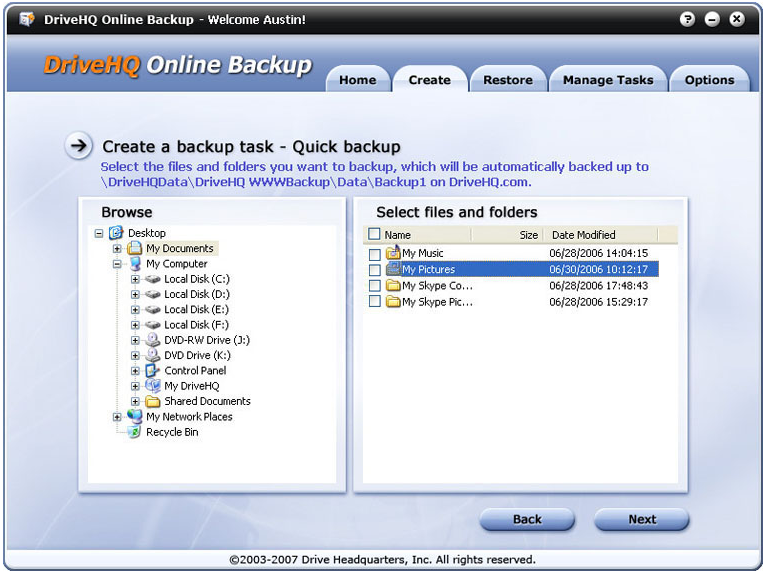Click the My Music folder icon

pos(393,252)
